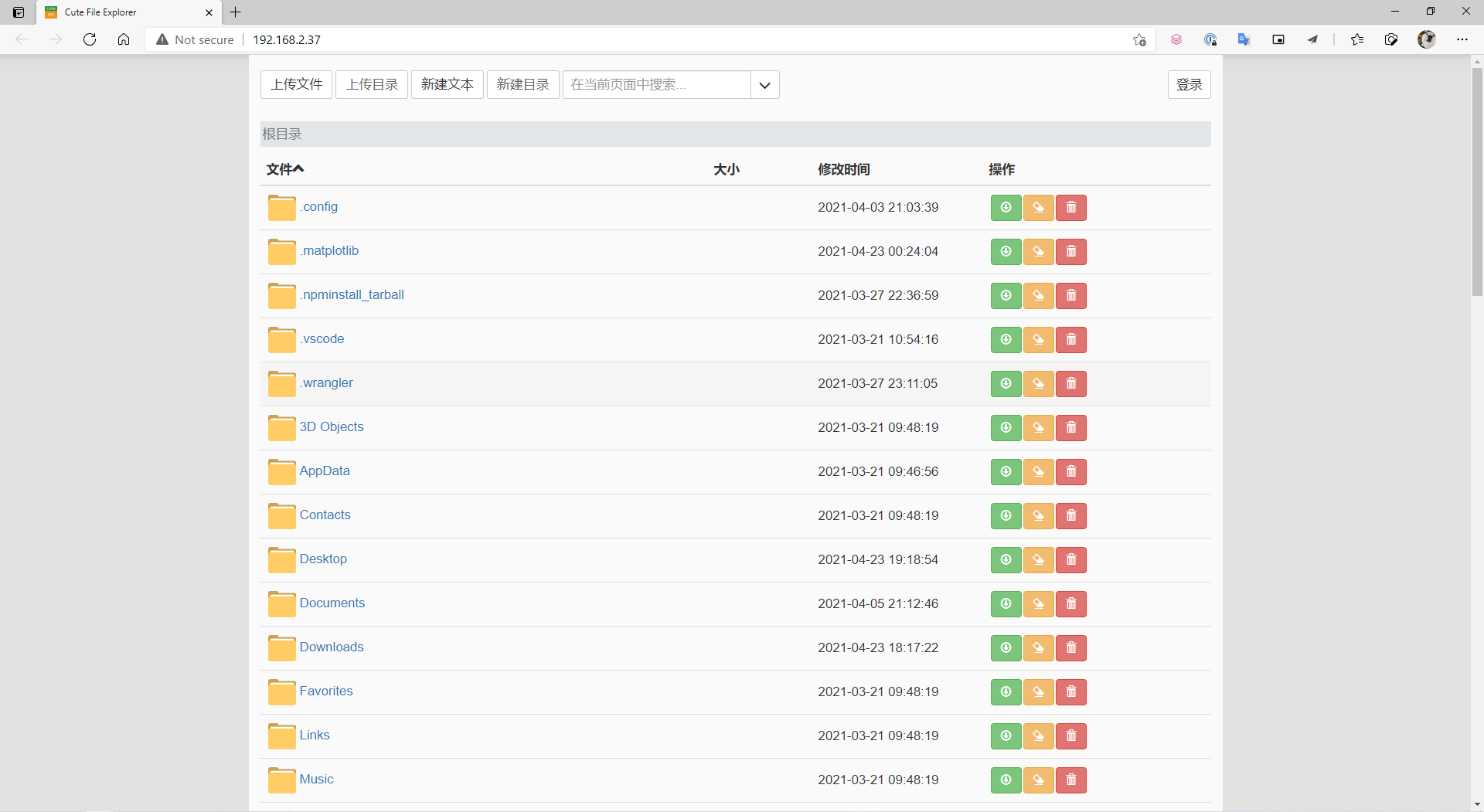Add this page to favorites

click(1139, 39)
